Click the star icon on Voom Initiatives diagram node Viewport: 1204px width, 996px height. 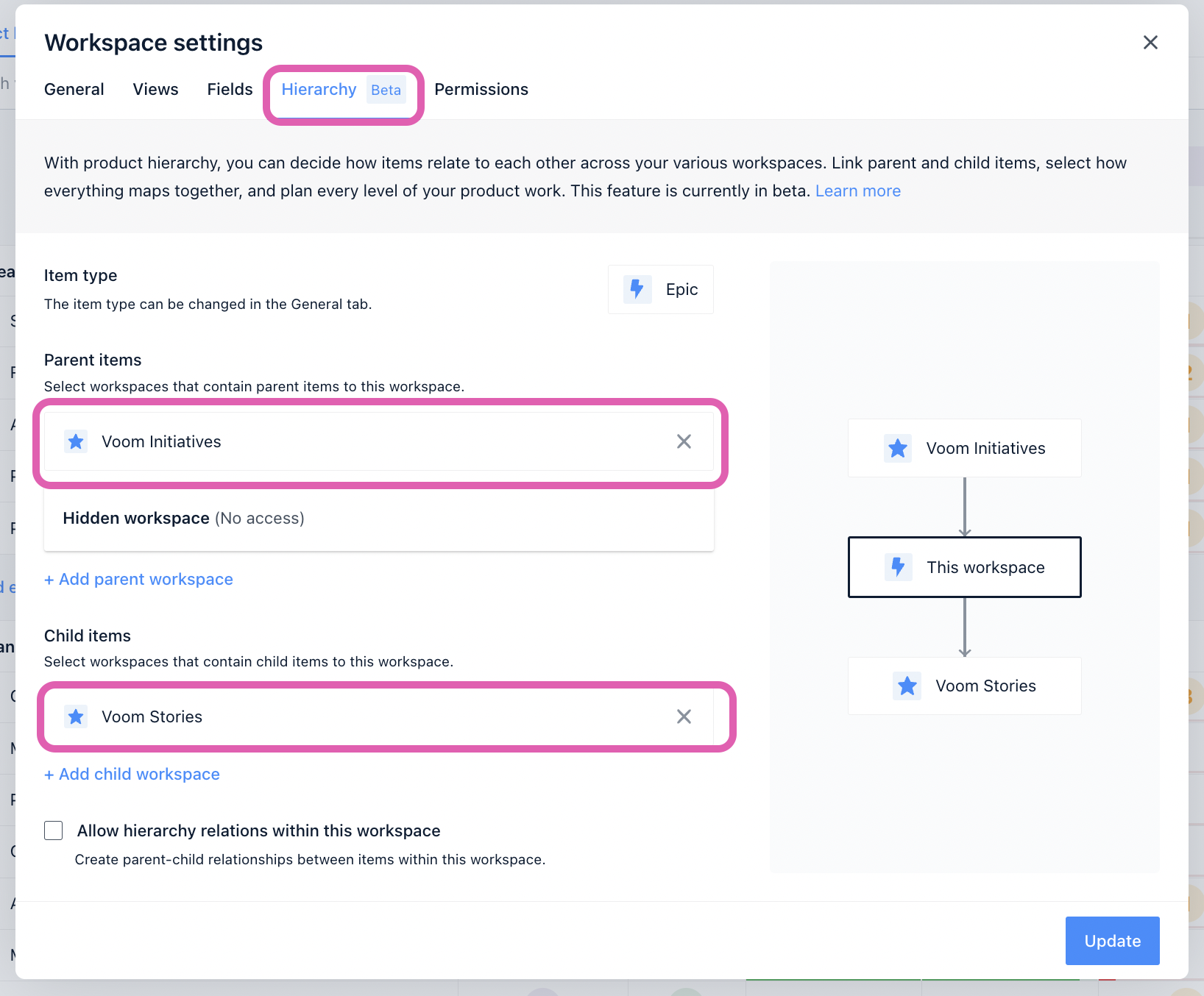(x=898, y=448)
